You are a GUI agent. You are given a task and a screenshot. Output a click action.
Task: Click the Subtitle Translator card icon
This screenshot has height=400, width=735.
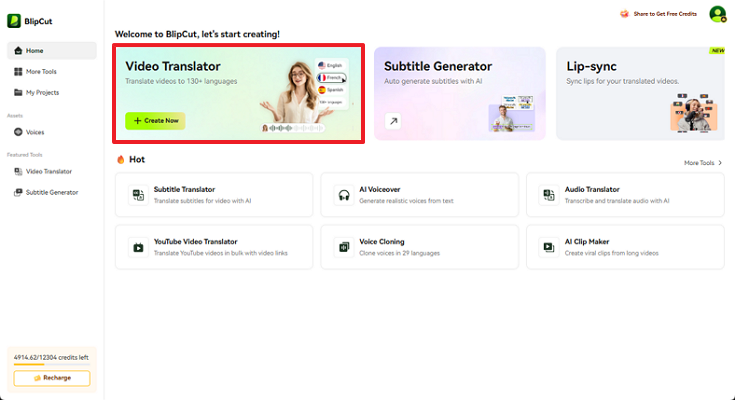coord(138,195)
